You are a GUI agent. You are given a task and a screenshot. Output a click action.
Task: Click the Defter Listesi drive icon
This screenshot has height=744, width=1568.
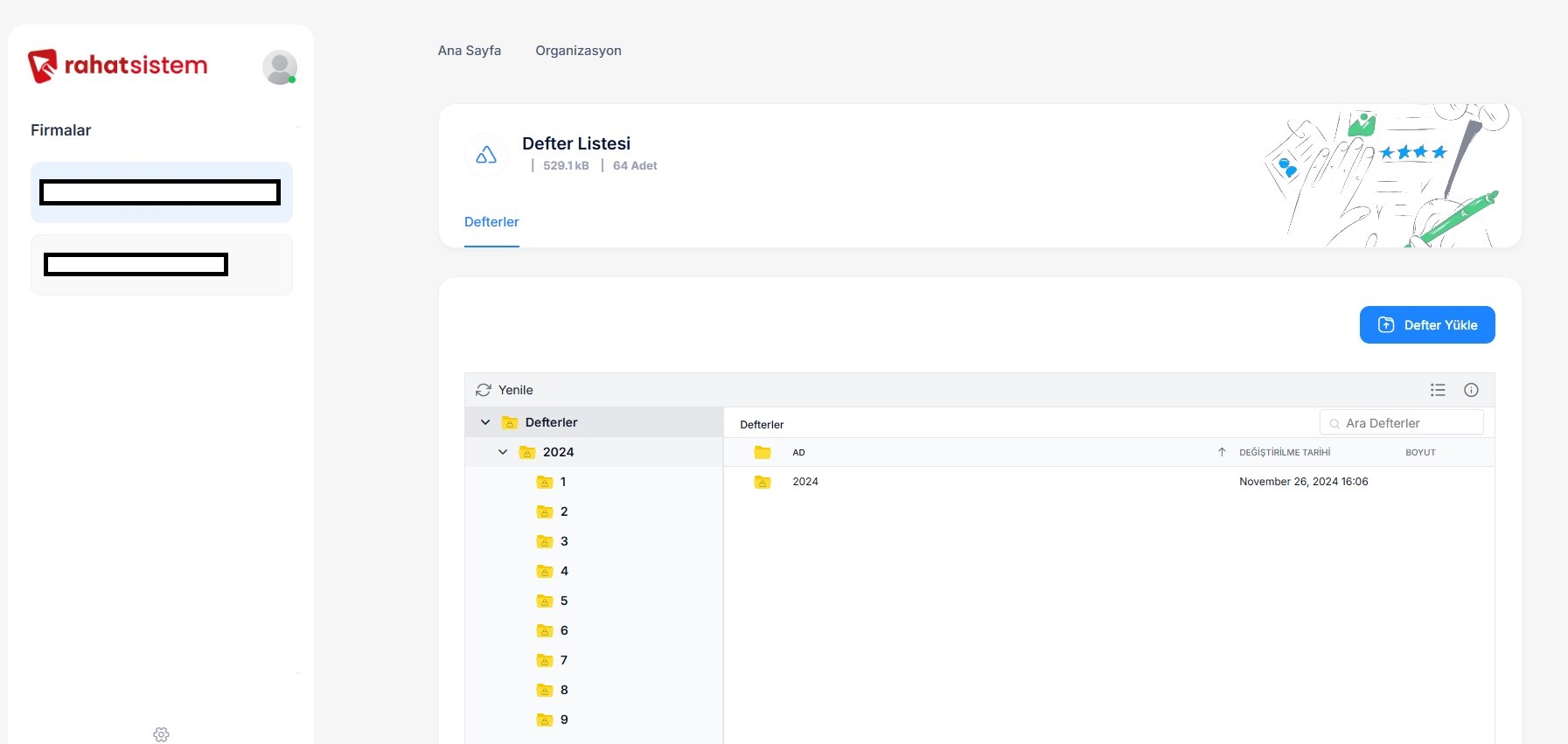[x=486, y=155]
